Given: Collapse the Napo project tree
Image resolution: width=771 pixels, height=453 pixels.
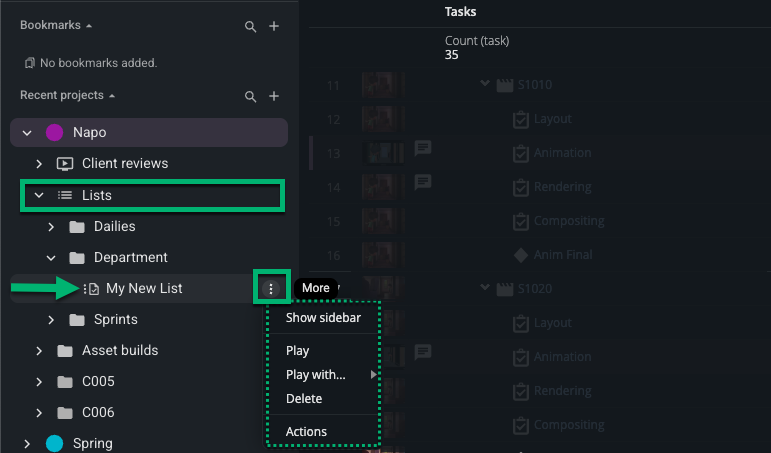Looking at the screenshot, I should 27,133.
